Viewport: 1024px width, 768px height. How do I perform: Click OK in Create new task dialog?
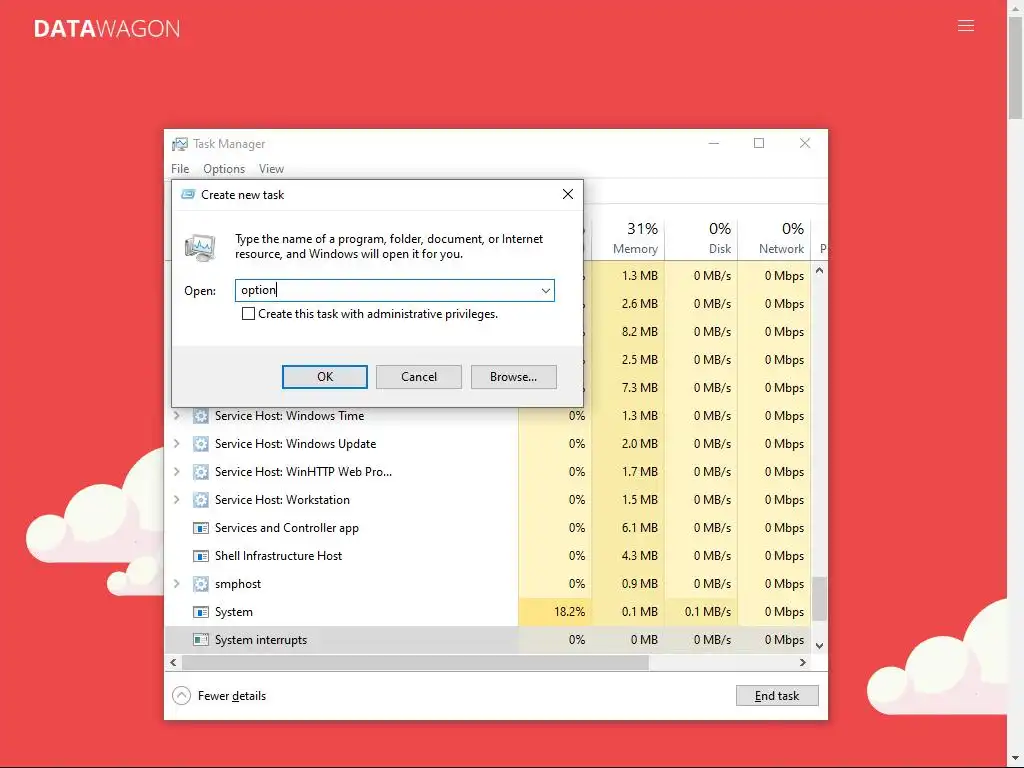point(325,377)
